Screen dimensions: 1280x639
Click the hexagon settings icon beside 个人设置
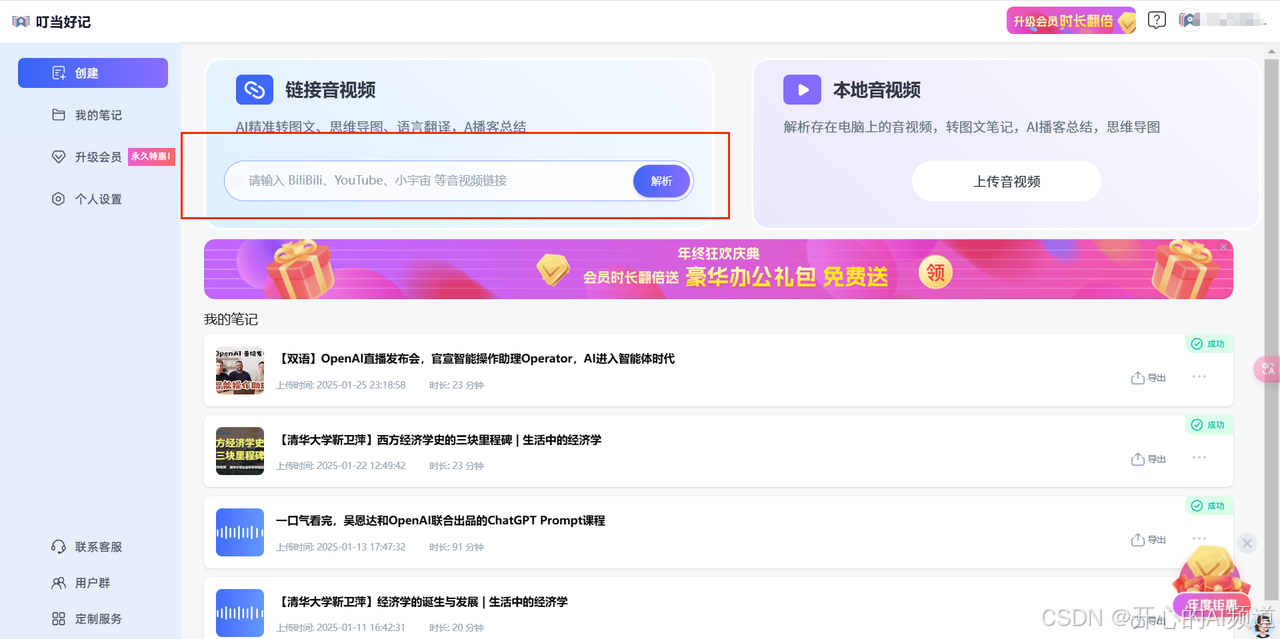59,199
